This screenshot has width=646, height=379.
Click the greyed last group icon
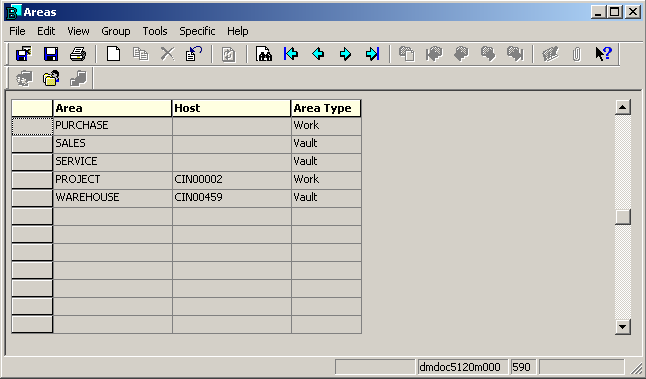515,54
